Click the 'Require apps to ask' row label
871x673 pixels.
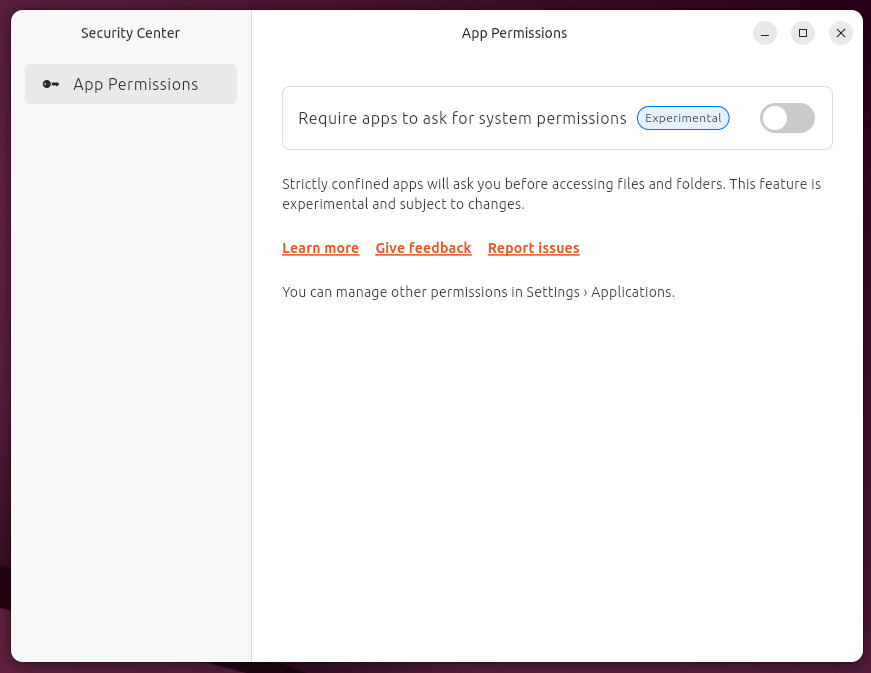pyautogui.click(x=462, y=118)
